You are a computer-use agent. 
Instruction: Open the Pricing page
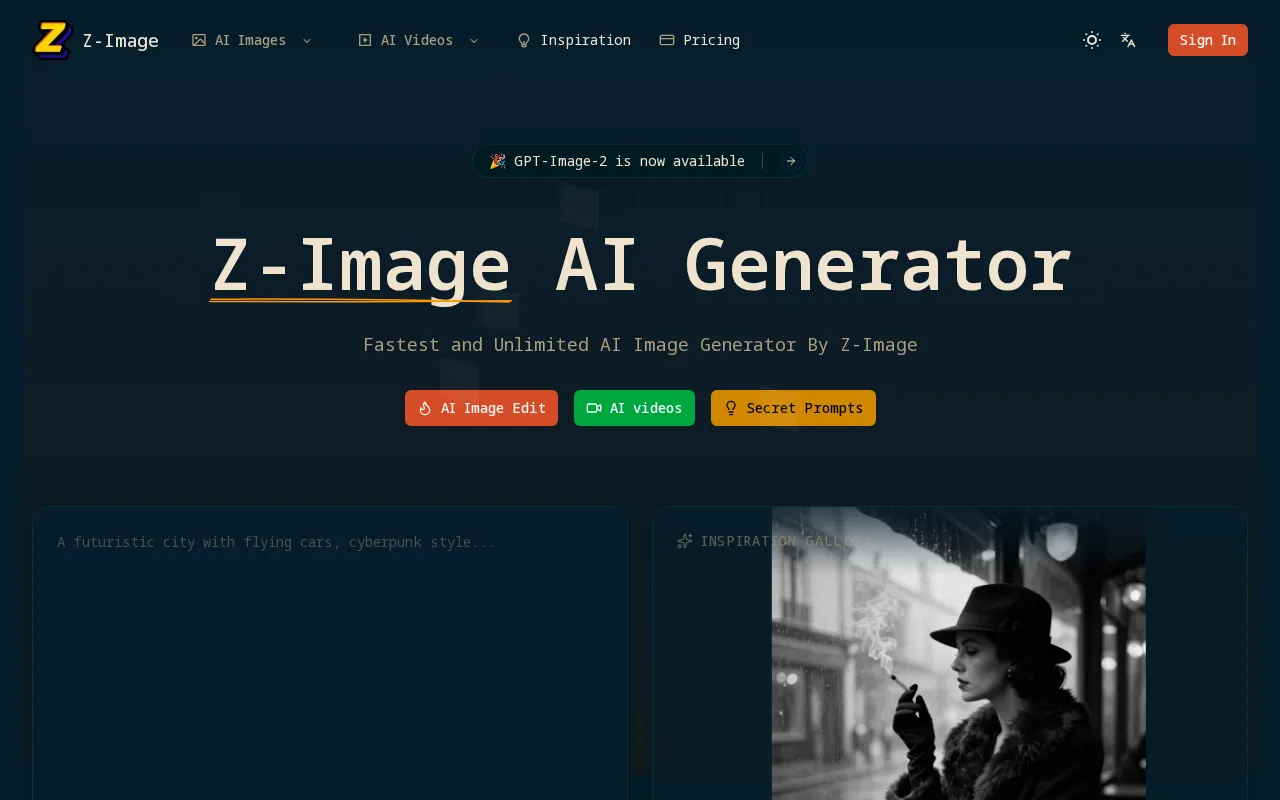click(700, 40)
